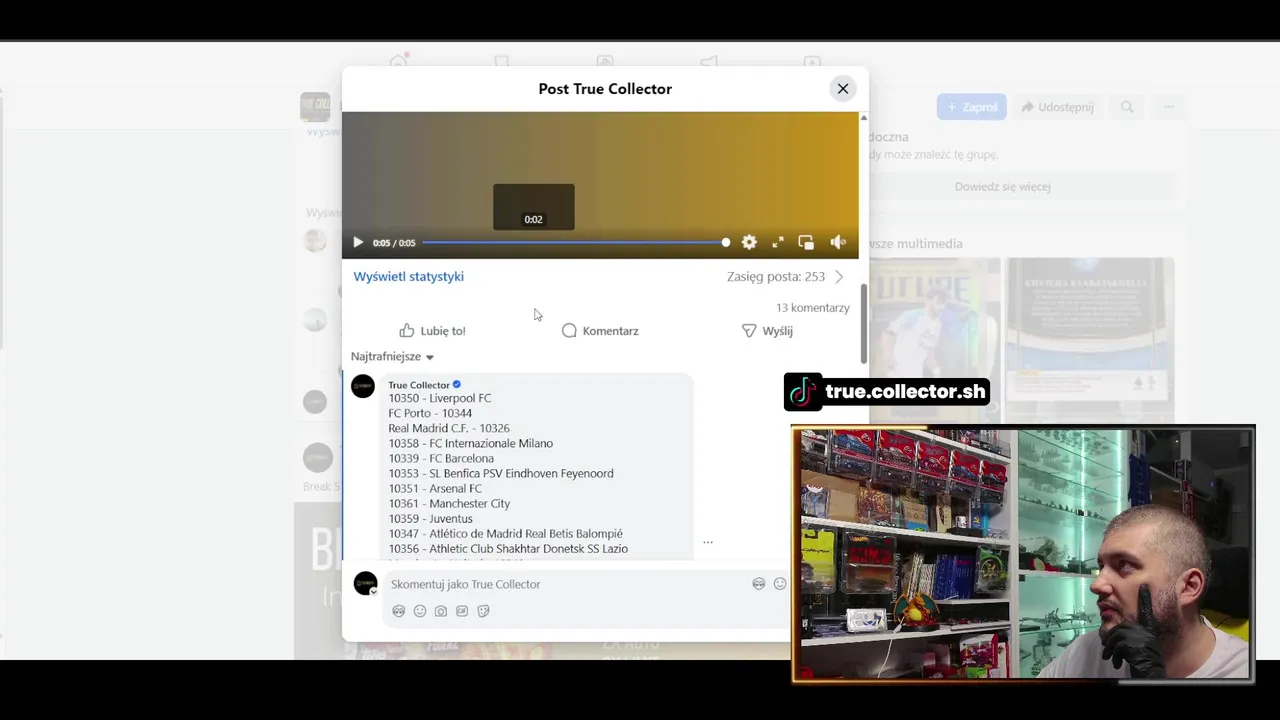This screenshot has height=720, width=1280.
Task: Select line "10361 - Manchester City"
Action: click(x=449, y=503)
